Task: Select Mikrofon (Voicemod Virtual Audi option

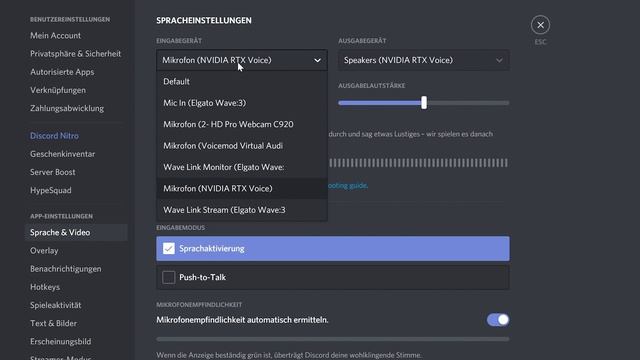Action: (242, 146)
